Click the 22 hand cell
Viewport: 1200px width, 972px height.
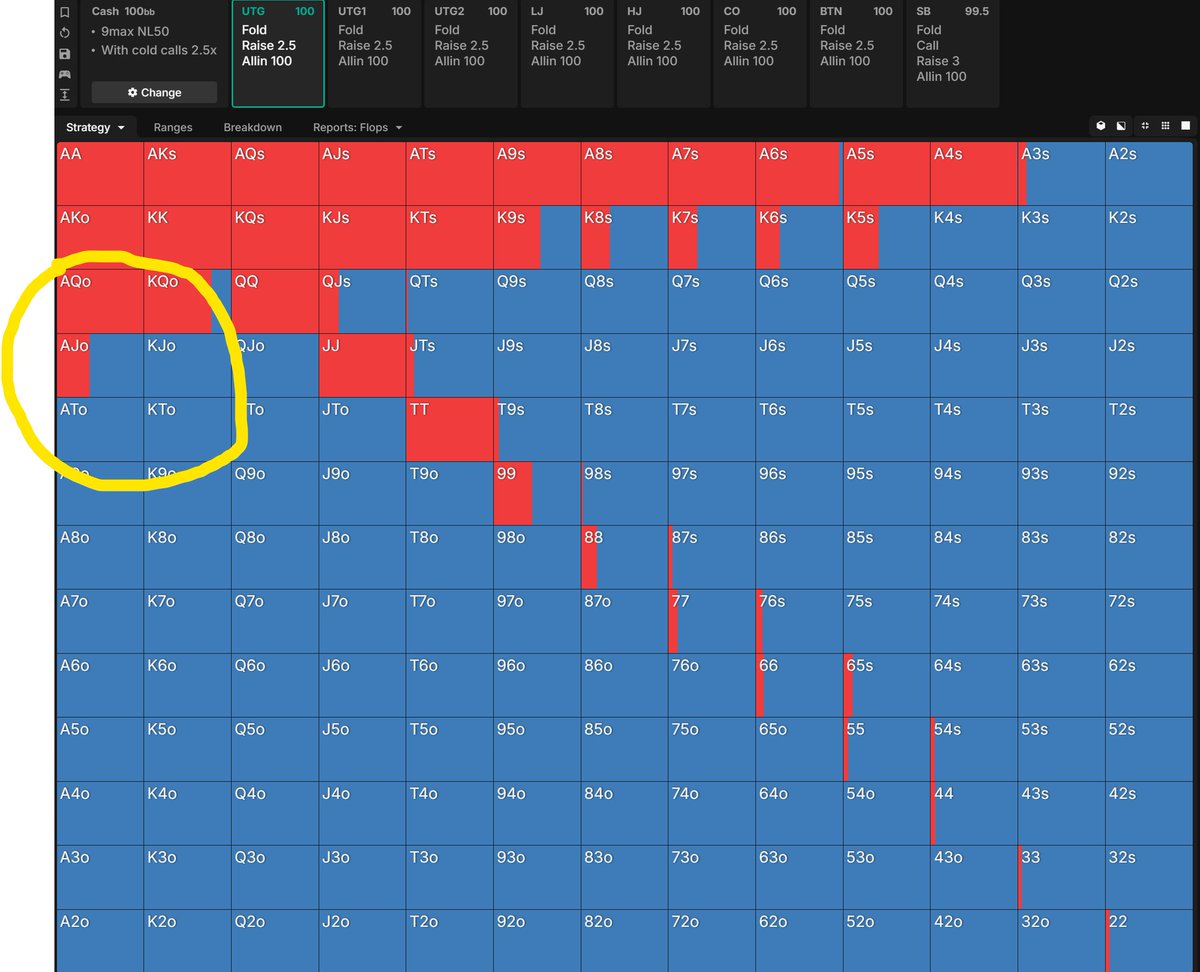(x=1149, y=941)
